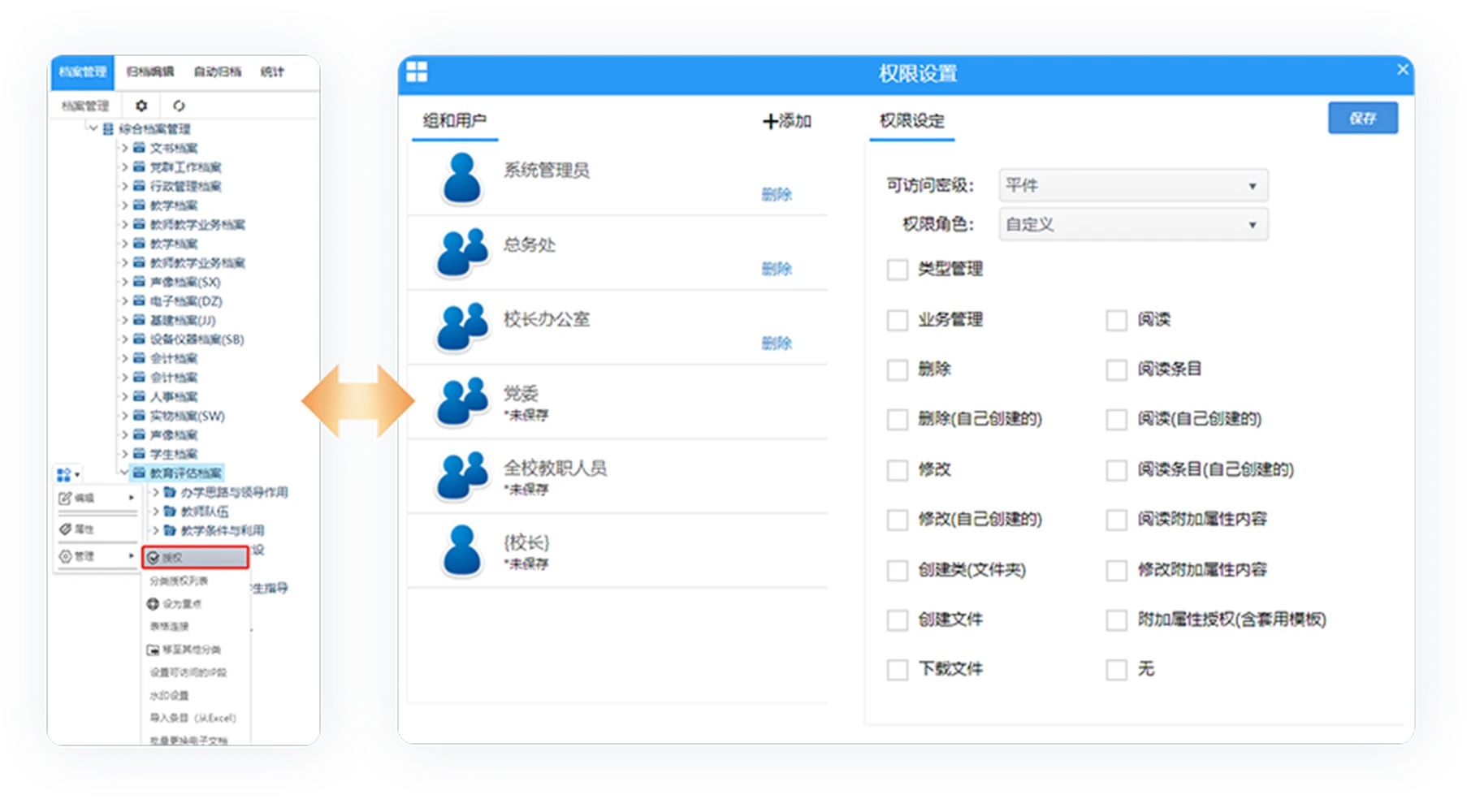The height and width of the screenshot is (812, 1467).
Task: Click the 校长办公室 group avatar icon
Action: 462,326
